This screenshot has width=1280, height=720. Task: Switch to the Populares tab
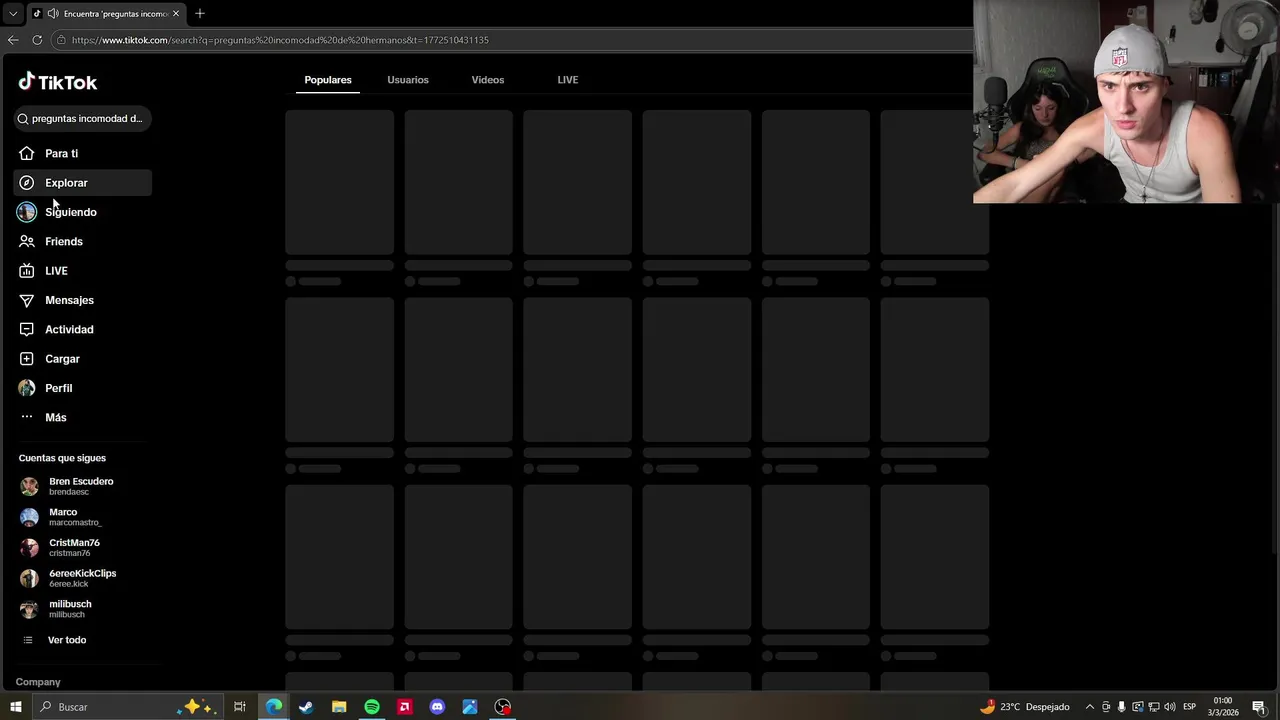click(328, 80)
